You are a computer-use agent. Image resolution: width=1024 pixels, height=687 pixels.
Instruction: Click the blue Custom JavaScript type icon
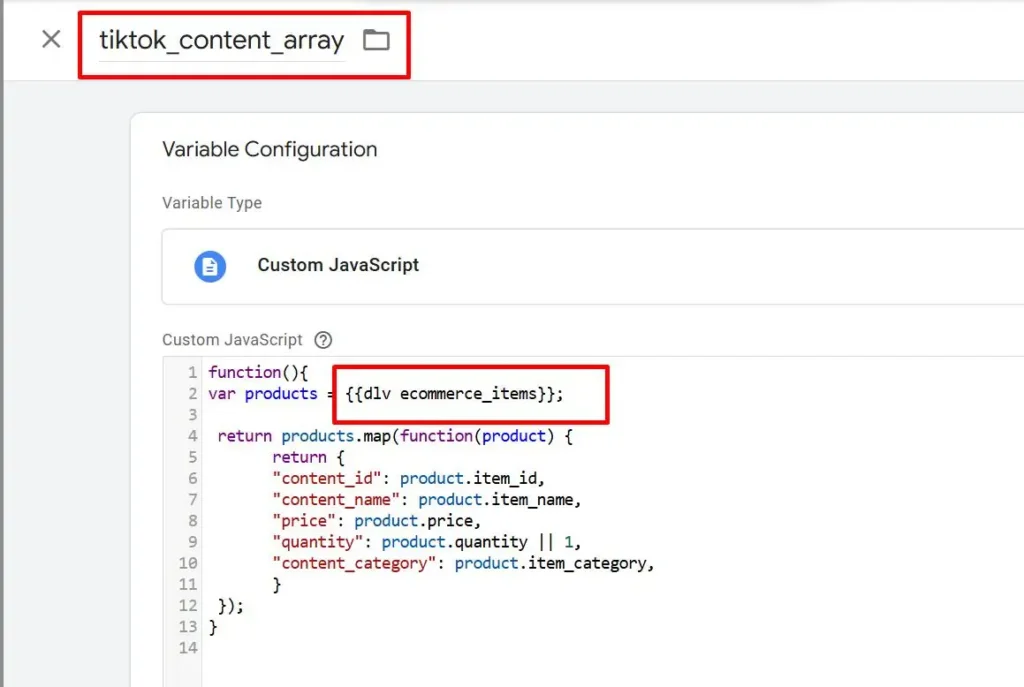[x=210, y=266]
